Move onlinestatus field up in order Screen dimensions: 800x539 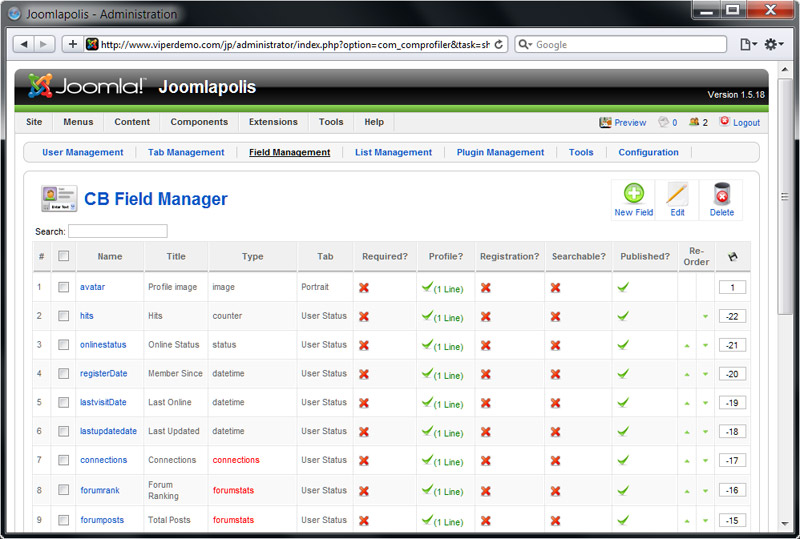tap(687, 346)
